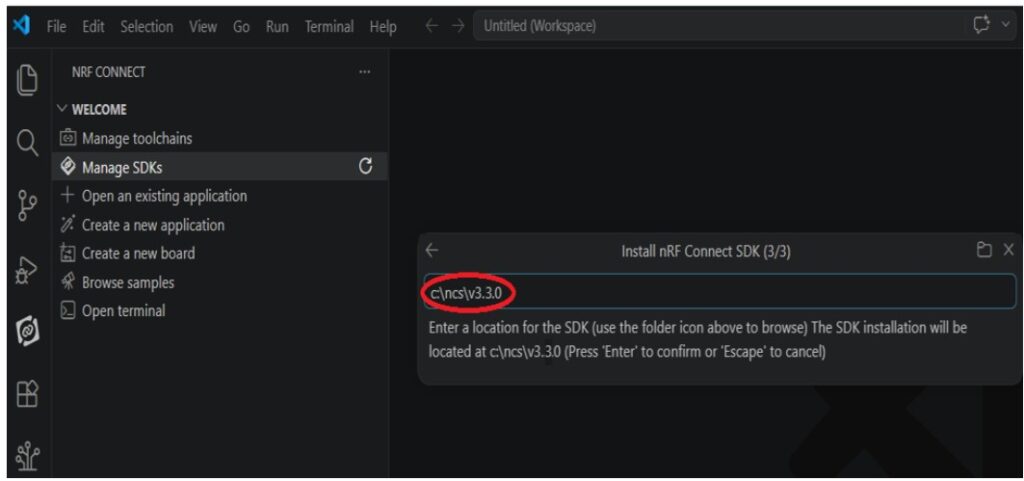This screenshot has width=1024, height=481.
Task: Open the Extensions view
Action: (27, 393)
